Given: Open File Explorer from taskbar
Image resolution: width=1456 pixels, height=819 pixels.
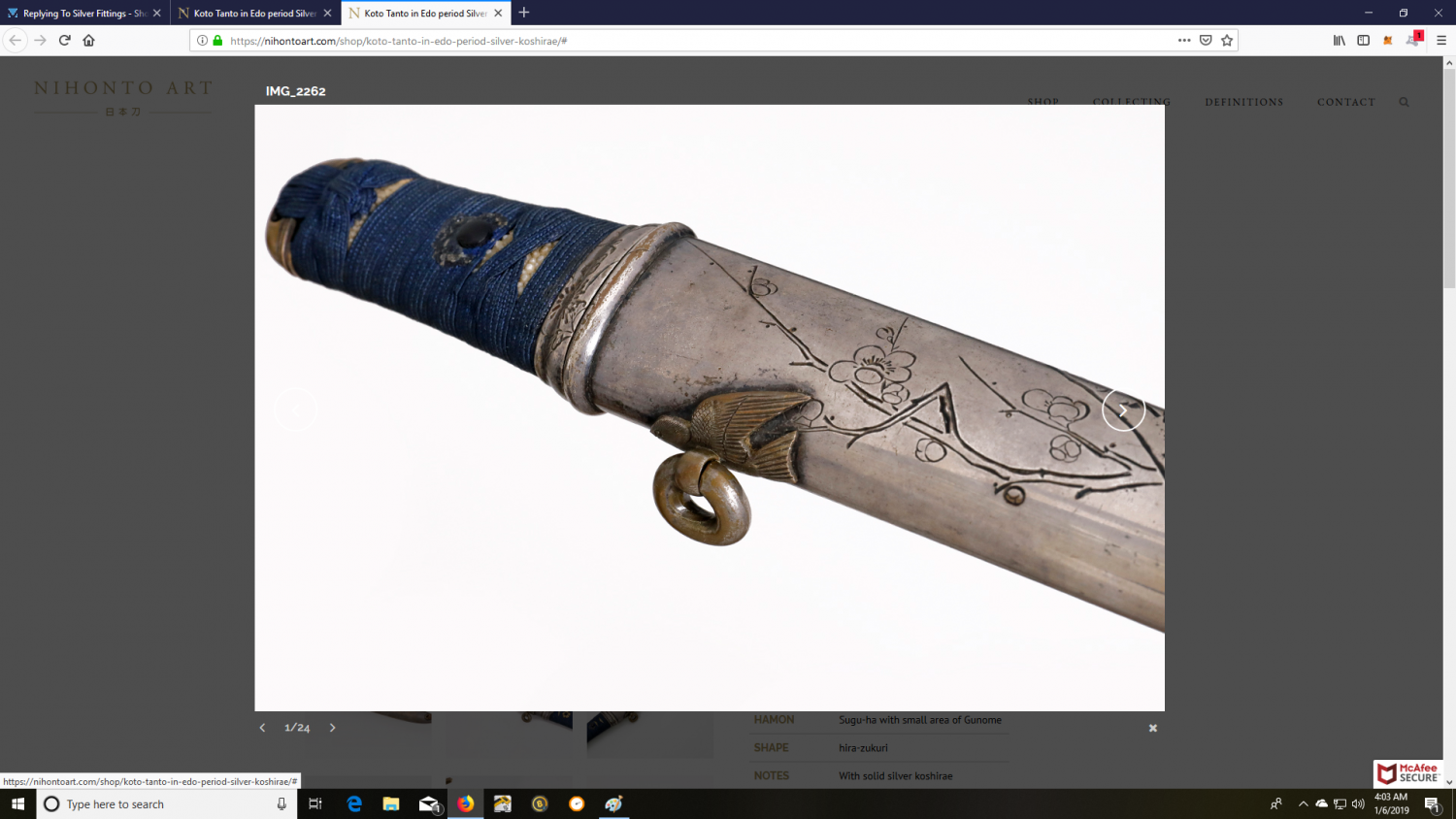Looking at the screenshot, I should tap(391, 803).
